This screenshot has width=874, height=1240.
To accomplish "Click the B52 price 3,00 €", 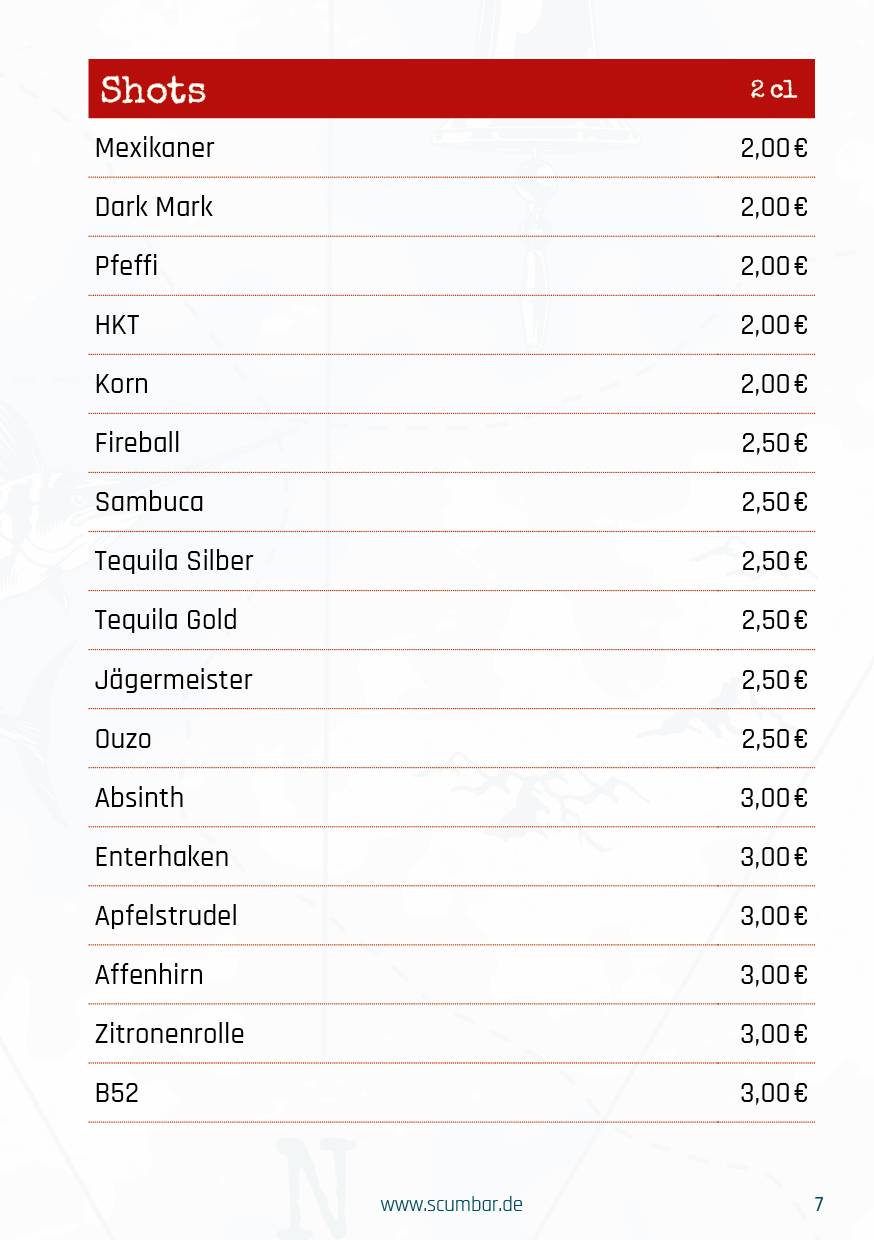I will 774,1093.
